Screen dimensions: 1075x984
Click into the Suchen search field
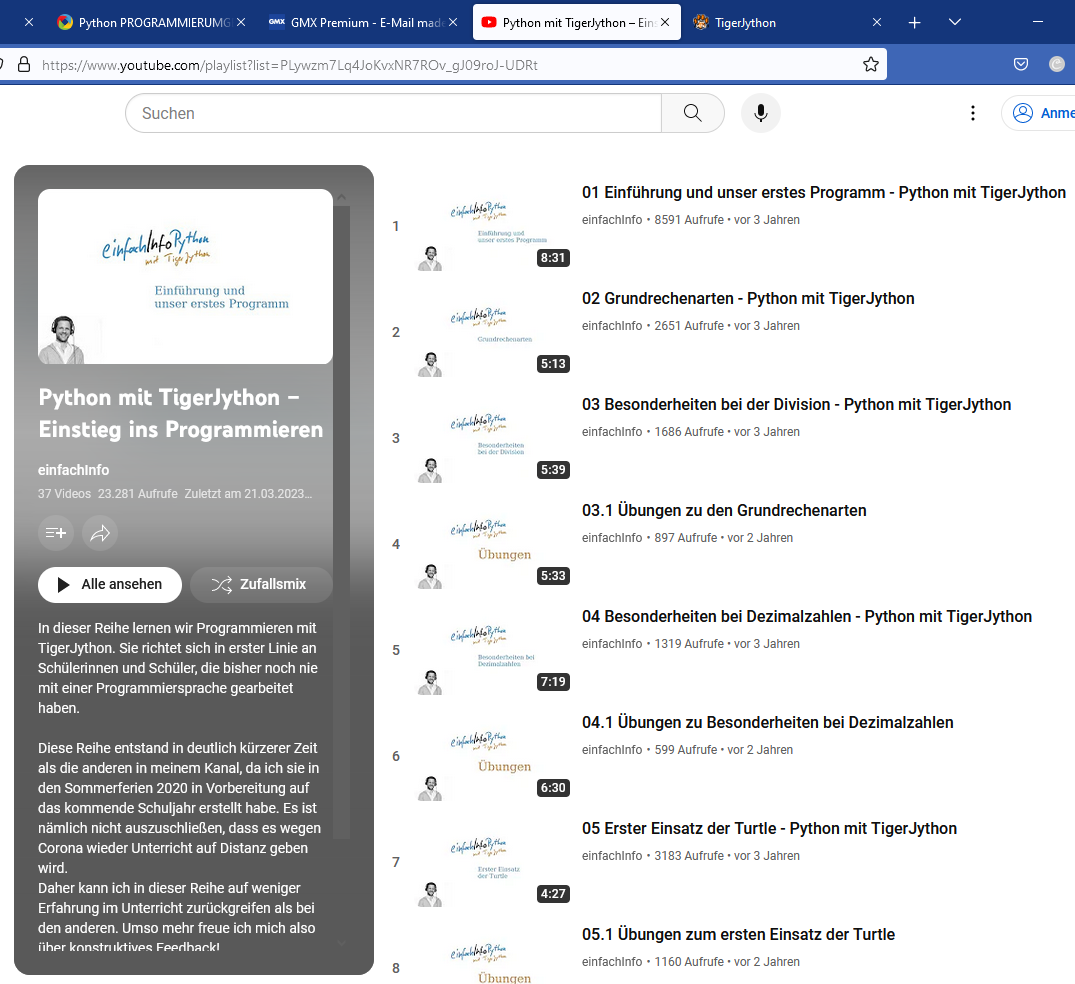coord(394,113)
